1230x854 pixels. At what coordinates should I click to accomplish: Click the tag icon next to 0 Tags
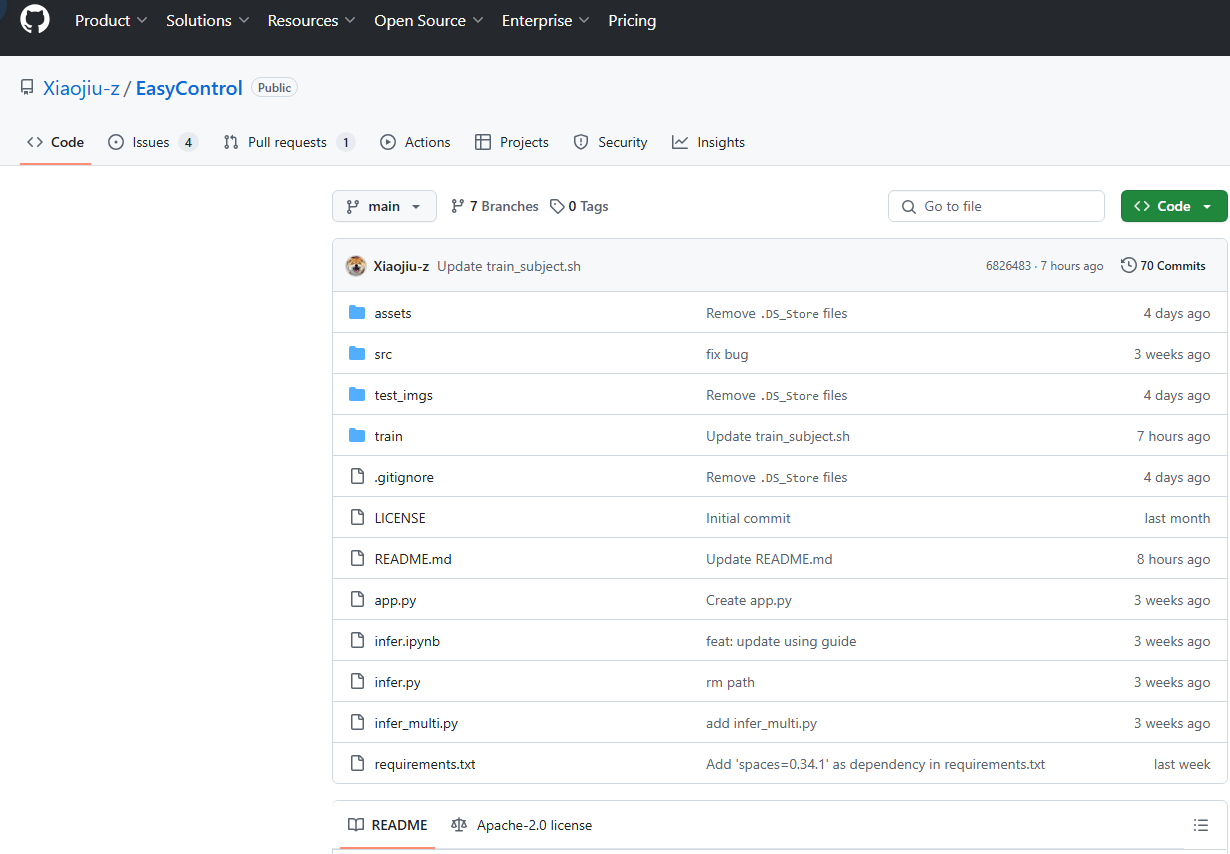[557, 207]
